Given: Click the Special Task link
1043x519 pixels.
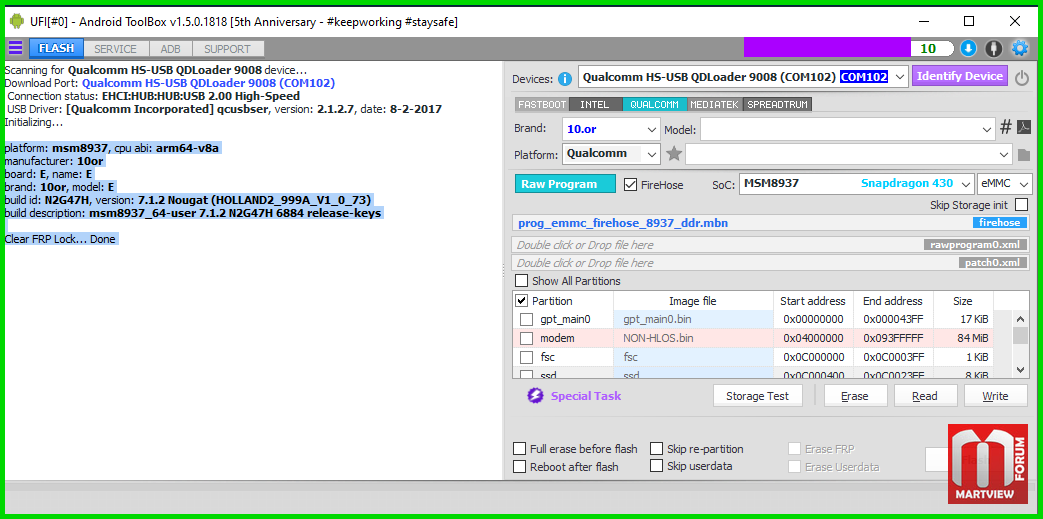Looking at the screenshot, I should coord(585,396).
